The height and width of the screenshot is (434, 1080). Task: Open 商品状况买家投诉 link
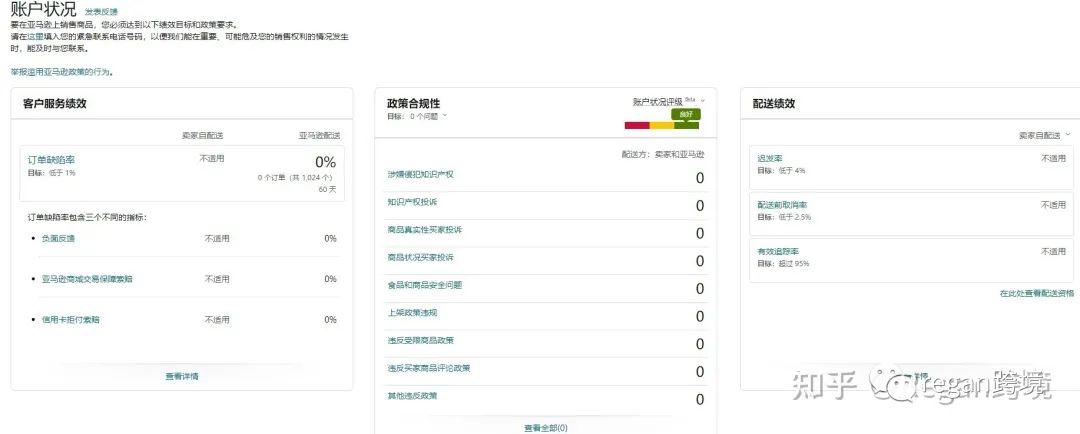(x=420, y=257)
